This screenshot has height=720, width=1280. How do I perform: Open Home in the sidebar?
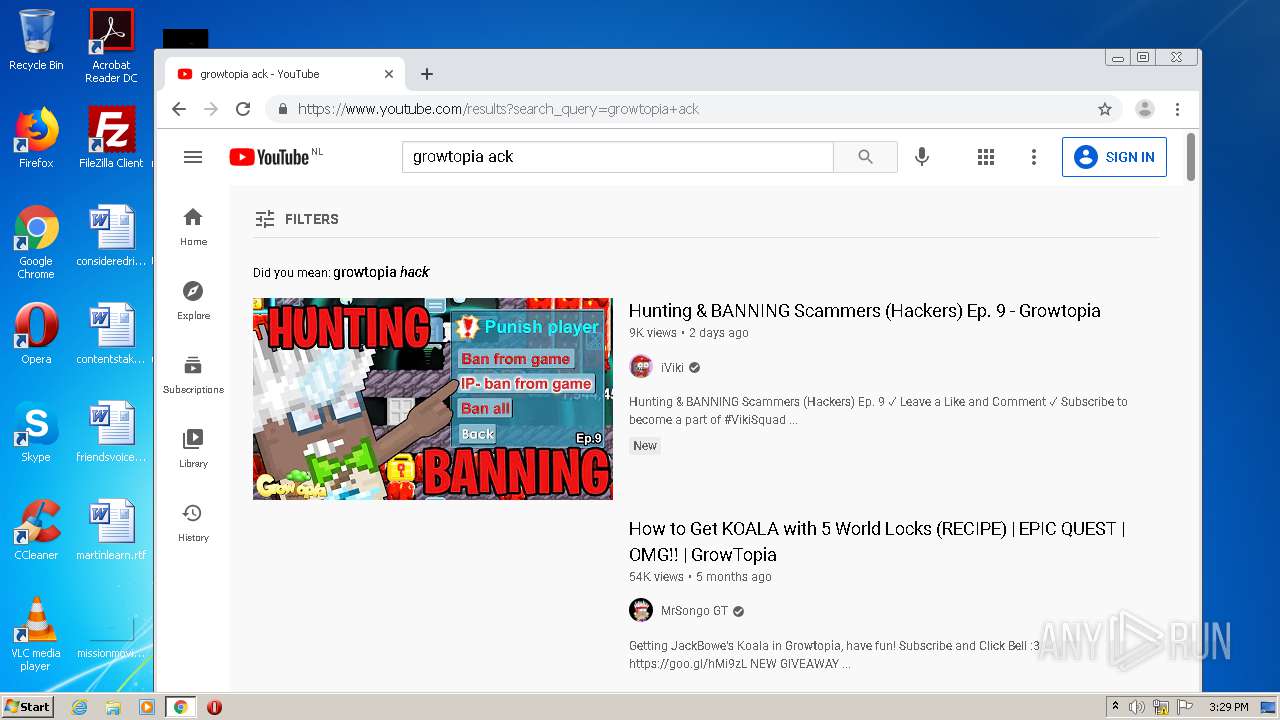point(193,227)
